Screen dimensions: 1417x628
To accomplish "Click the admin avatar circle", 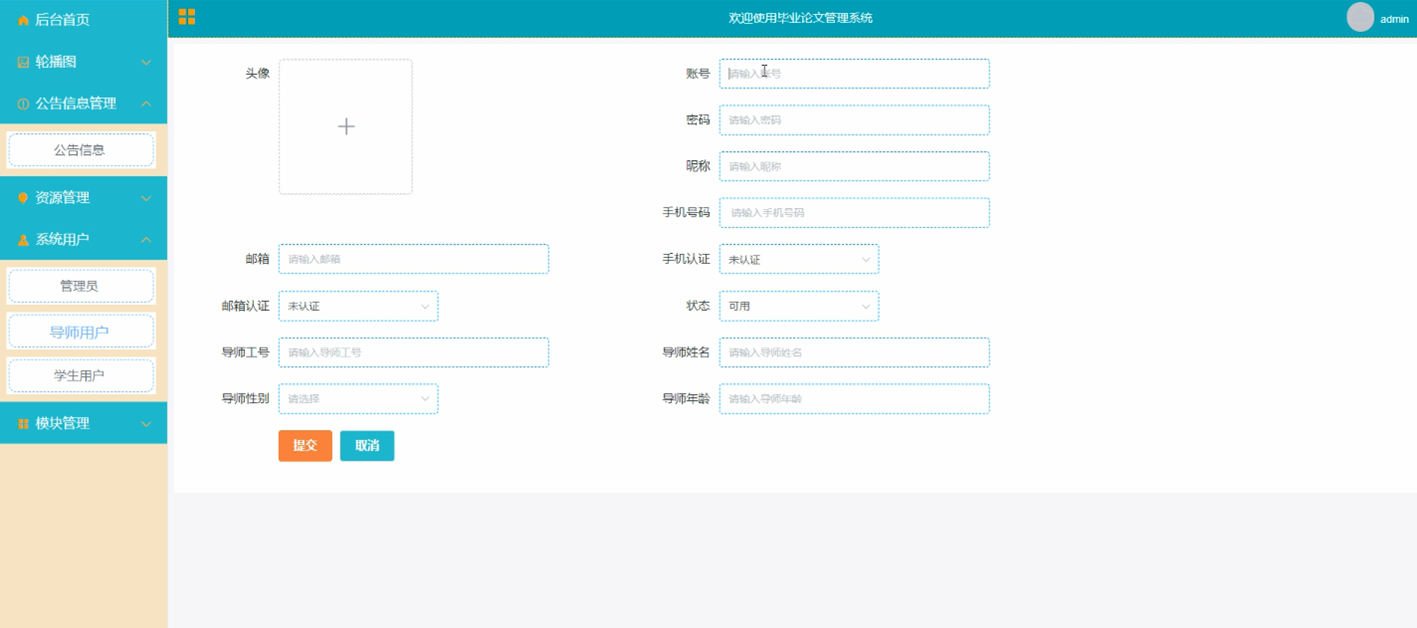I will click(1360, 17).
